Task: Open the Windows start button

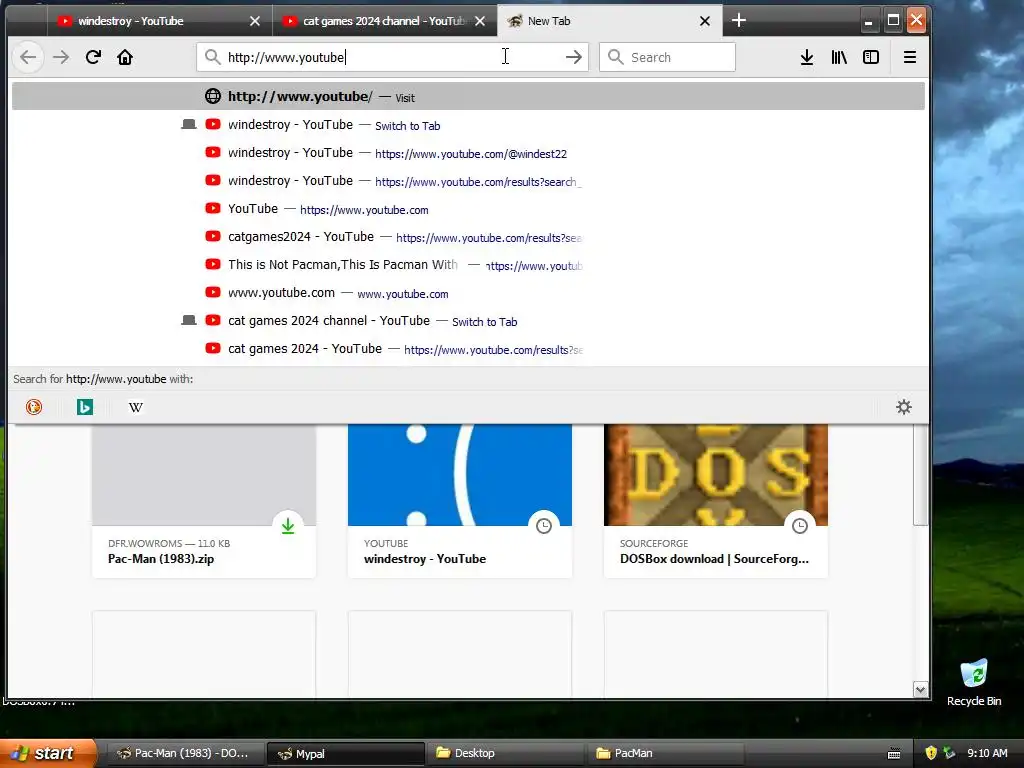Action: click(46, 753)
